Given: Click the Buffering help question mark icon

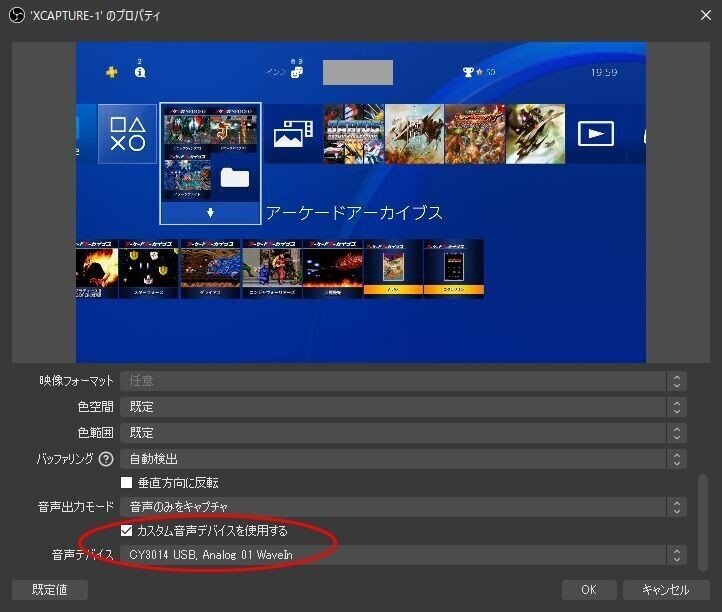Looking at the screenshot, I should [x=106, y=459].
